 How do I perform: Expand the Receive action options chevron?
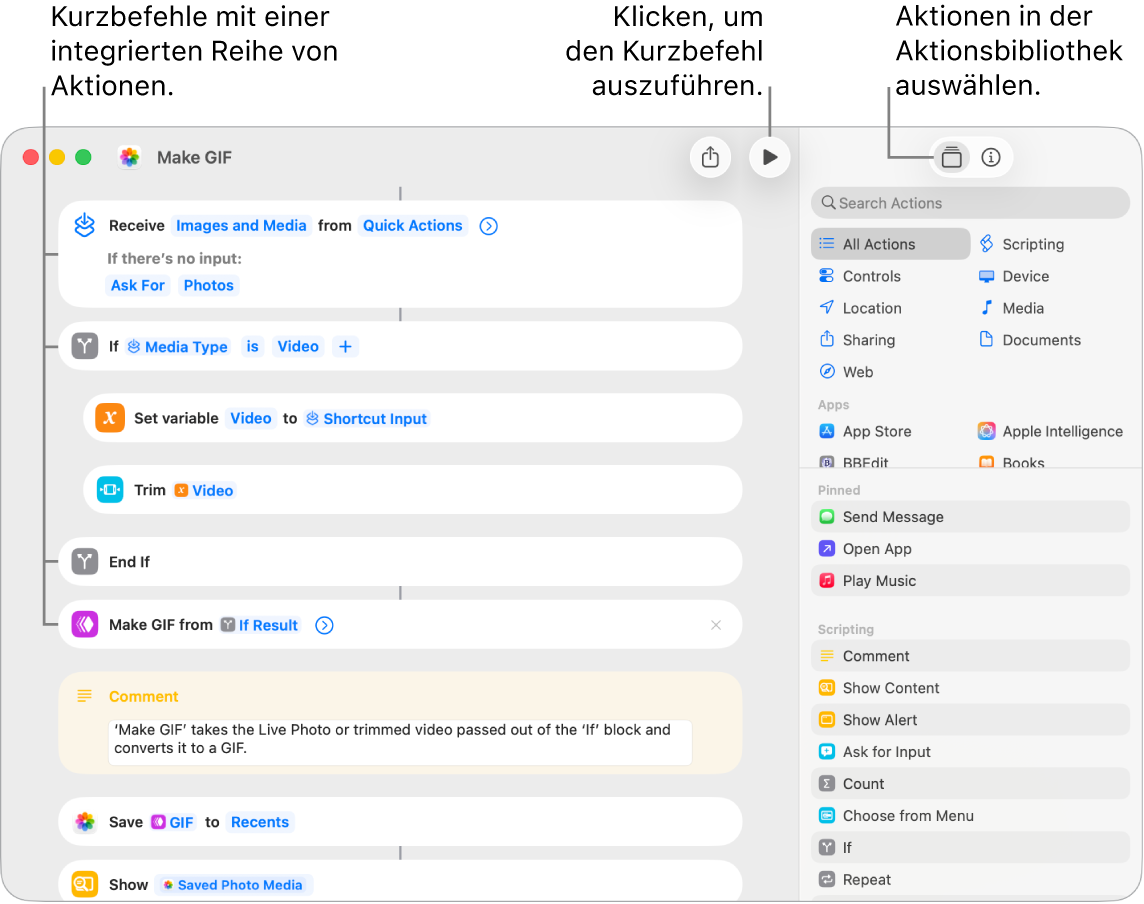click(x=488, y=226)
